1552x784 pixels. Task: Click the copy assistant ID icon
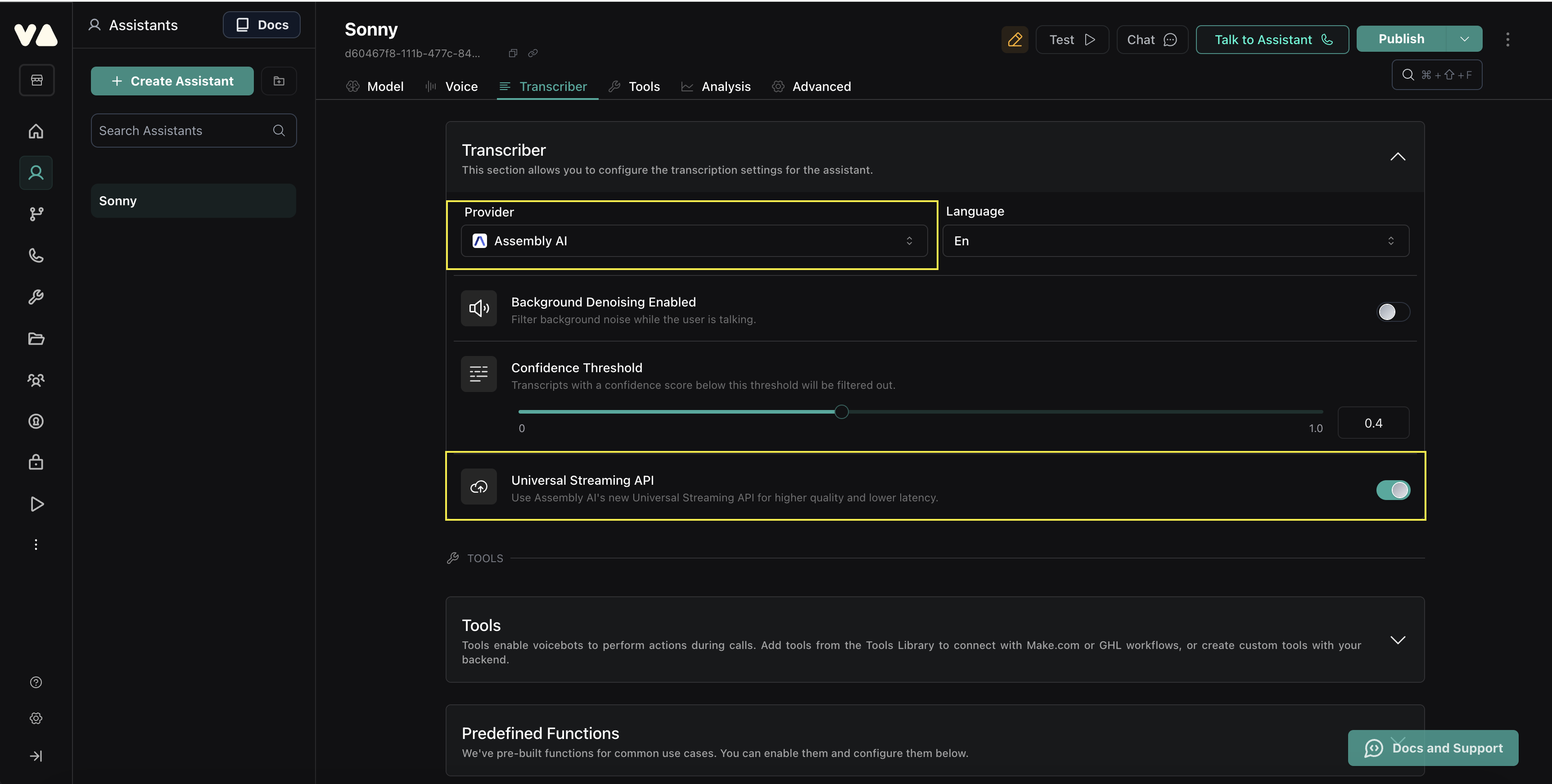pyautogui.click(x=513, y=53)
